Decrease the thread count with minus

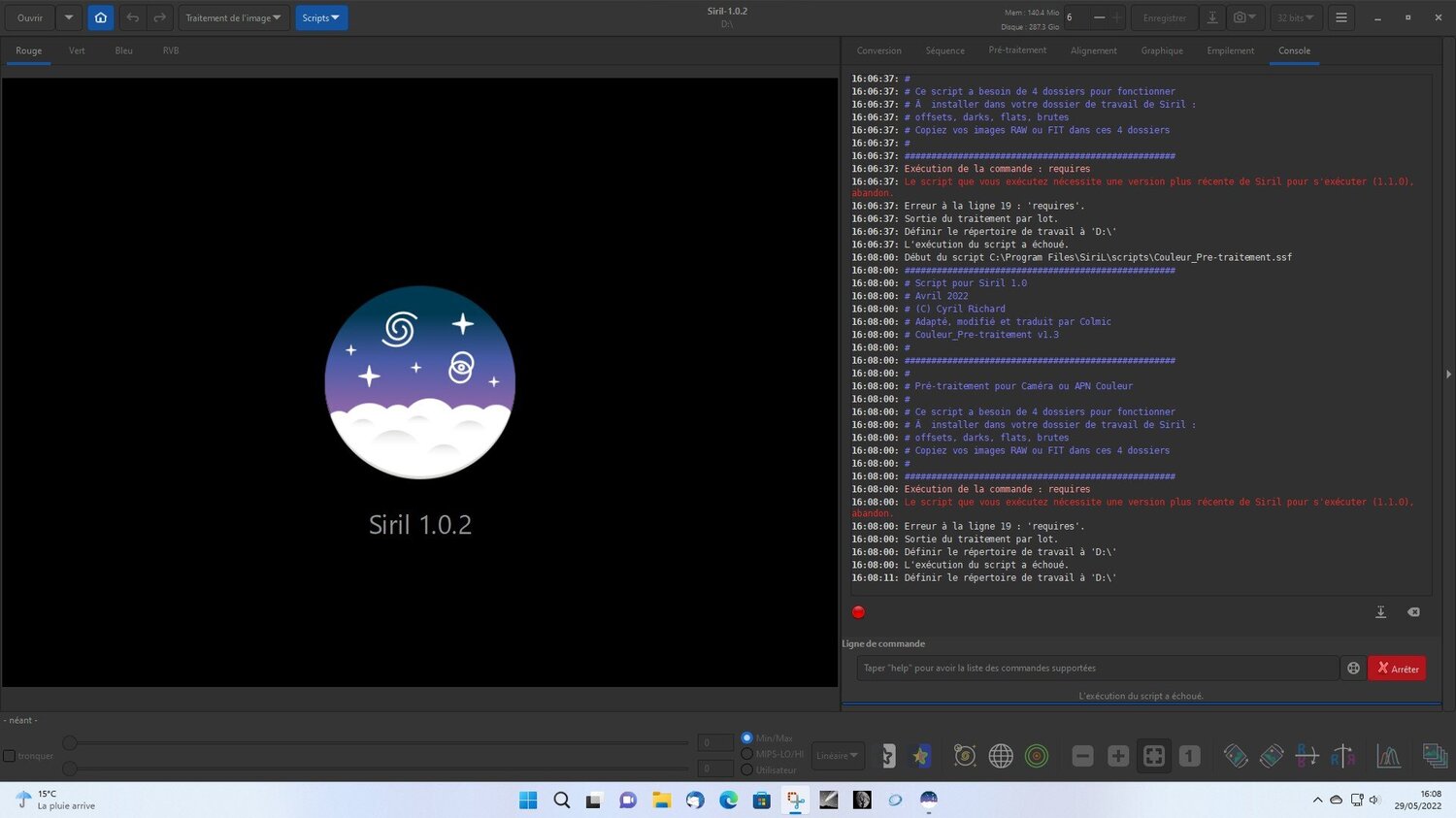(1099, 17)
